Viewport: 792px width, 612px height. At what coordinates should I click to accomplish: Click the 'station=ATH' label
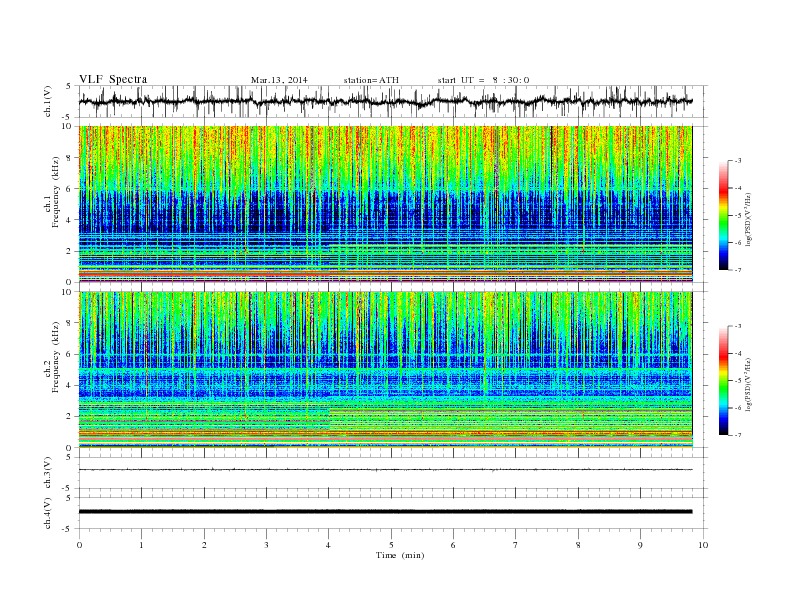(x=371, y=80)
